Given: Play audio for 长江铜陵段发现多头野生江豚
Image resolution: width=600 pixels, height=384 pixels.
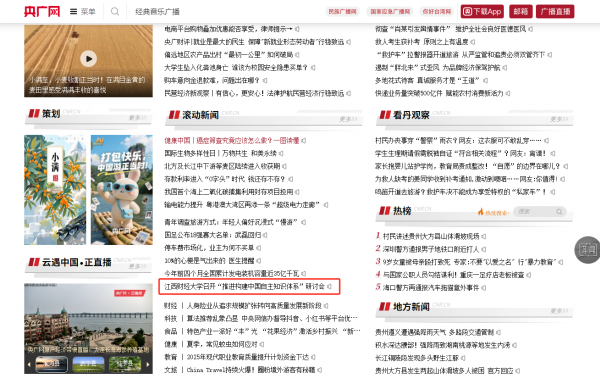Looking at the screenshot, I should coord(463,358).
